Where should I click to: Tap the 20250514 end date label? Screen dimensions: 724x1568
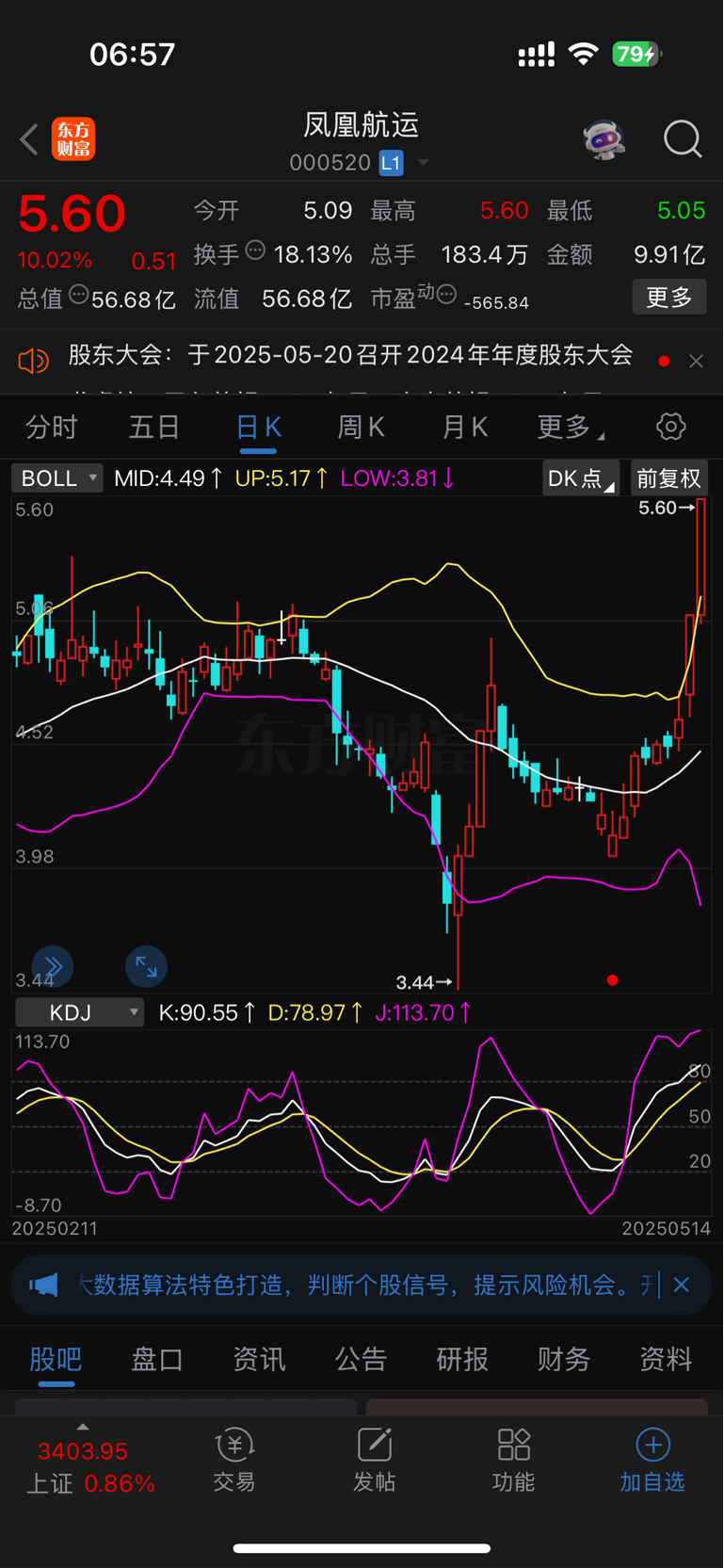pos(666,1228)
